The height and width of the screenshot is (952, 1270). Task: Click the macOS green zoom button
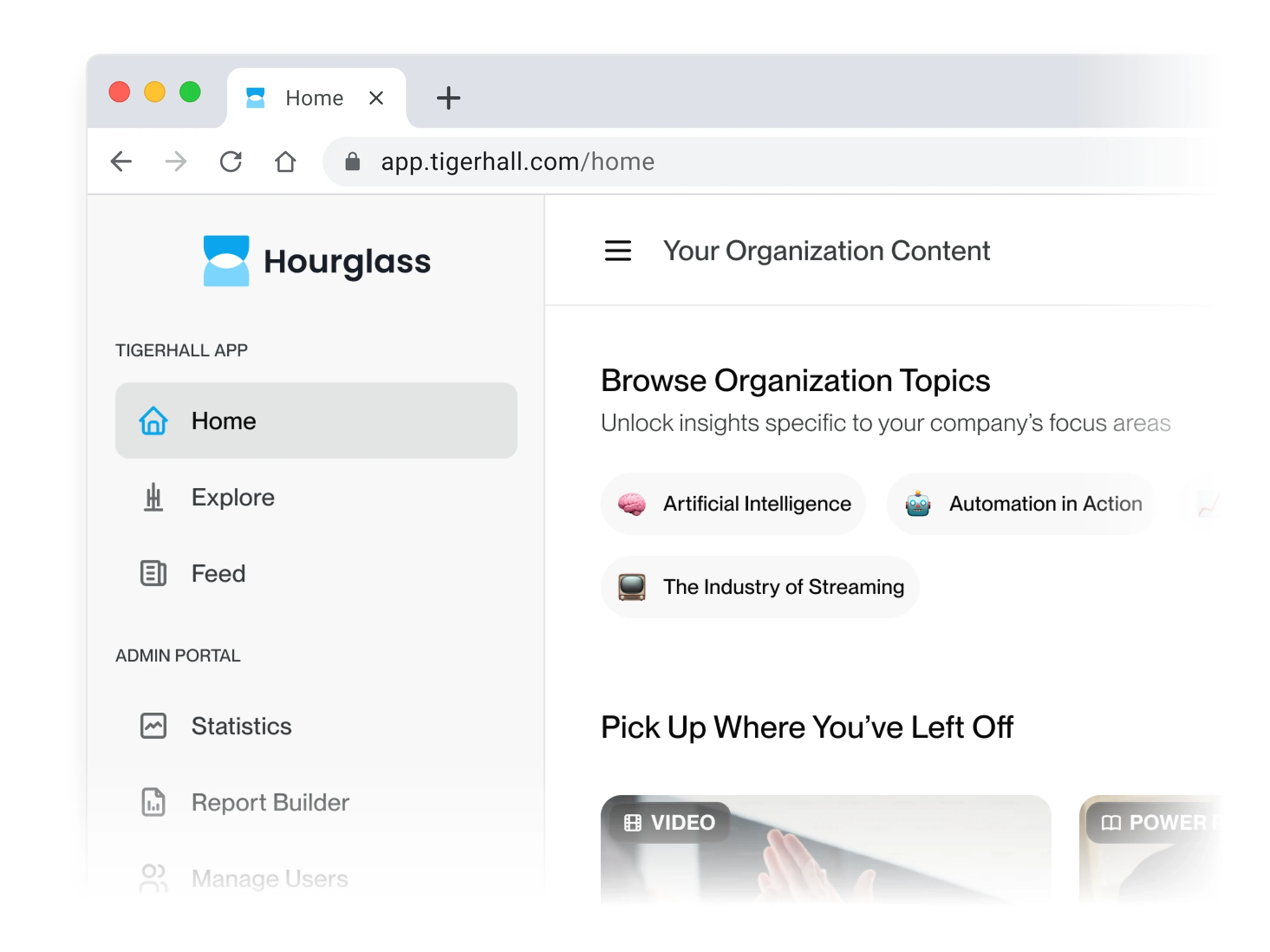coord(190,92)
